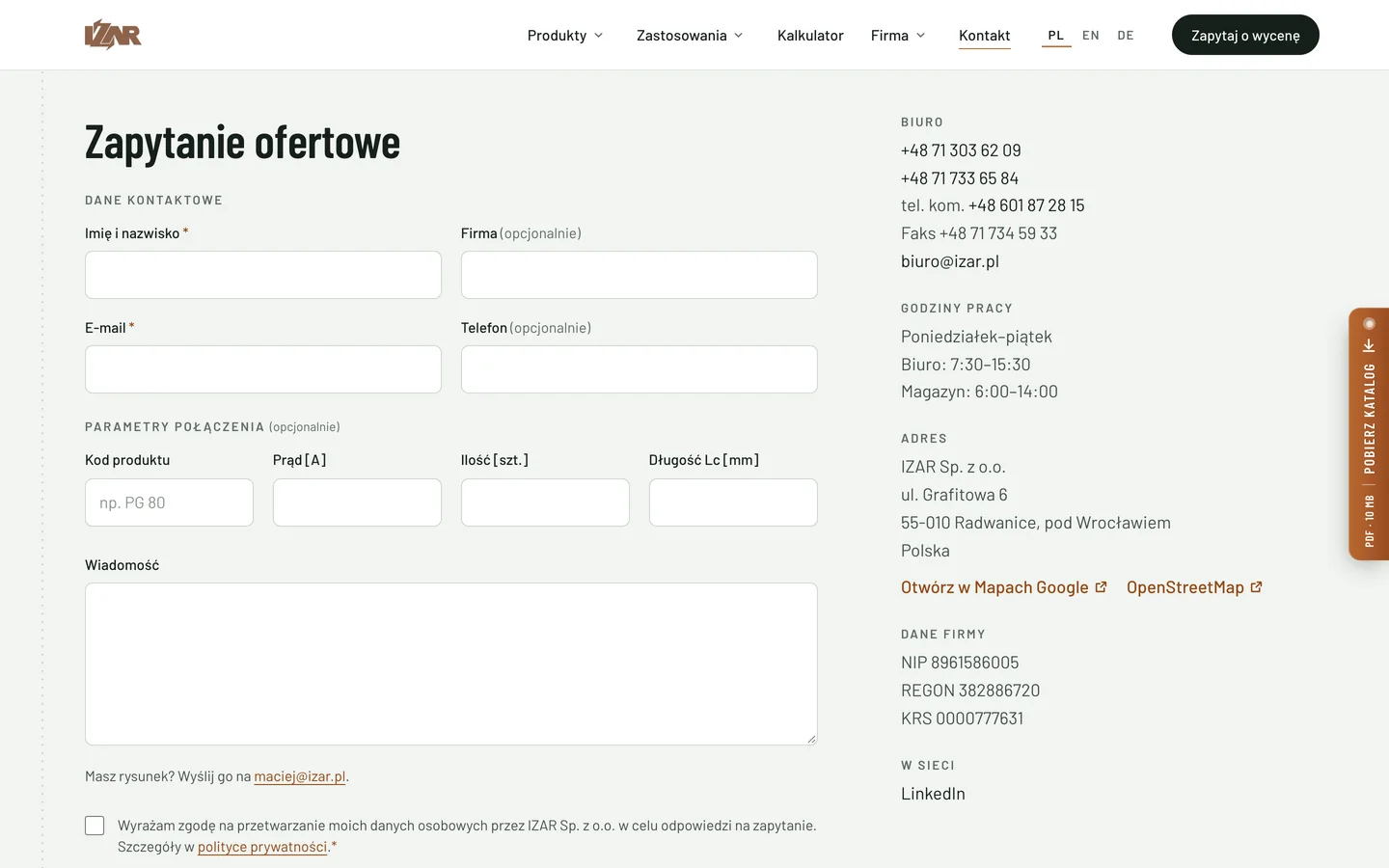This screenshot has height=868, width=1389.
Task: Check the data processing consent checkbox
Action: click(95, 826)
